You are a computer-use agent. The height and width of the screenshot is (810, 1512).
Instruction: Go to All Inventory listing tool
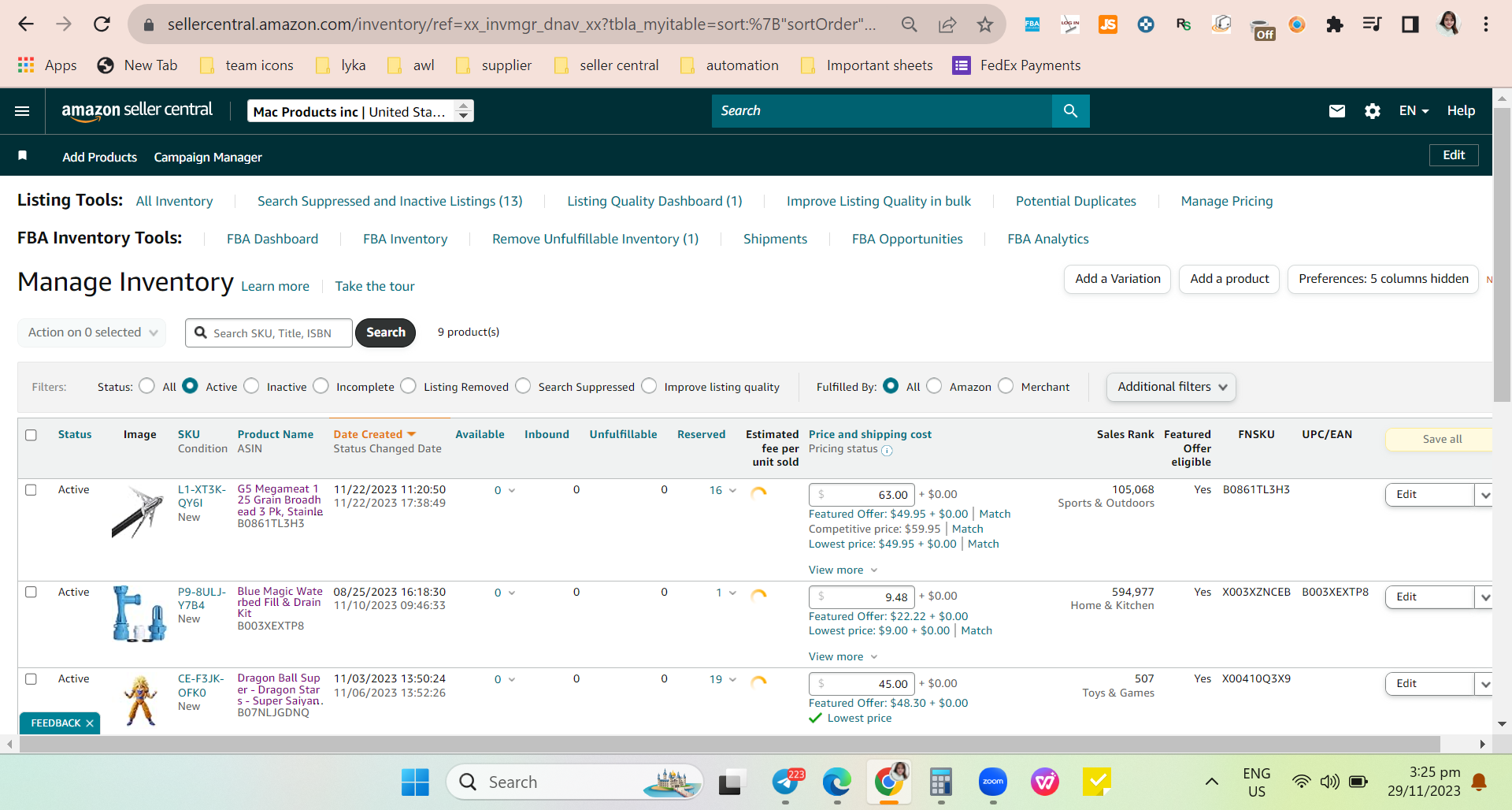pos(174,201)
